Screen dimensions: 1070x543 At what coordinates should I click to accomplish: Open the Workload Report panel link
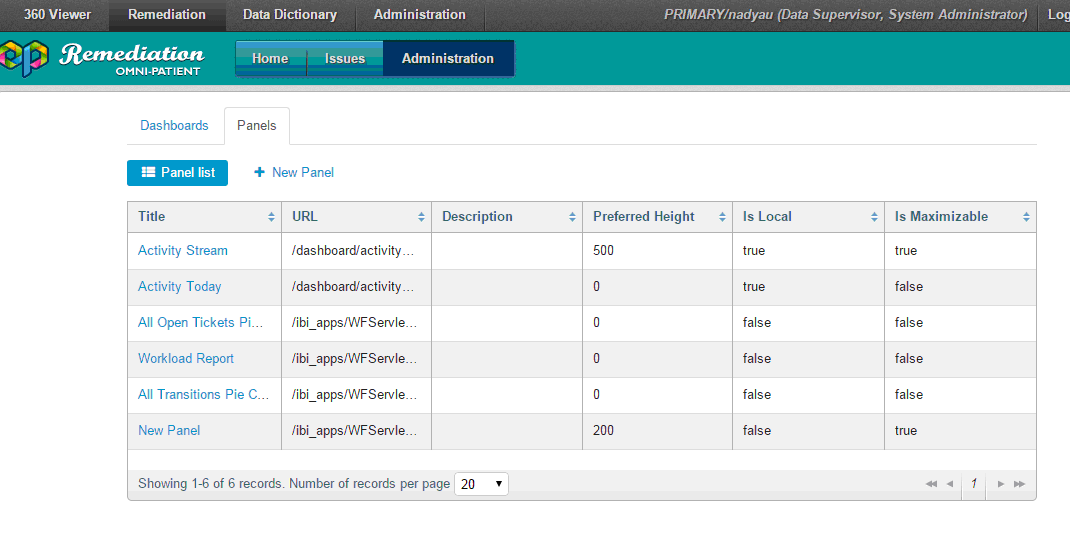[x=186, y=359]
